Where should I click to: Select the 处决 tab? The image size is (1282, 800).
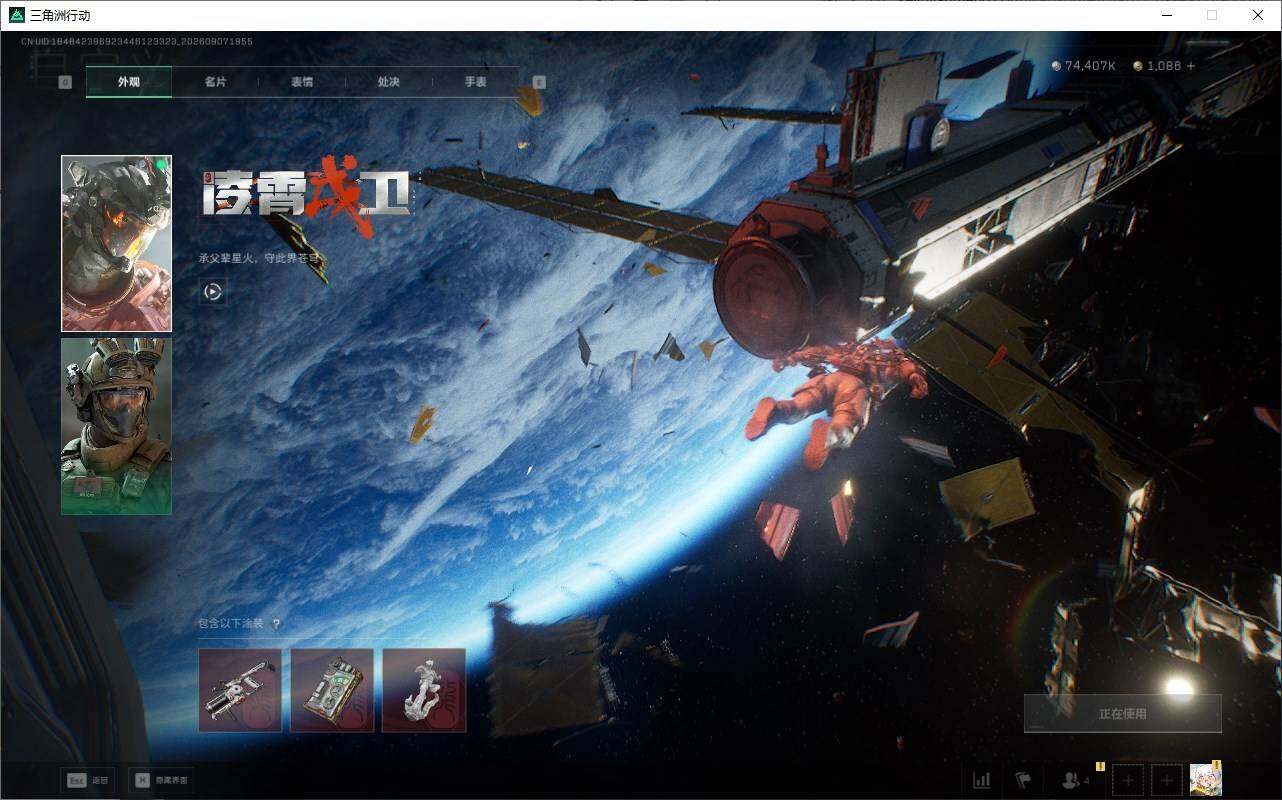(x=389, y=82)
